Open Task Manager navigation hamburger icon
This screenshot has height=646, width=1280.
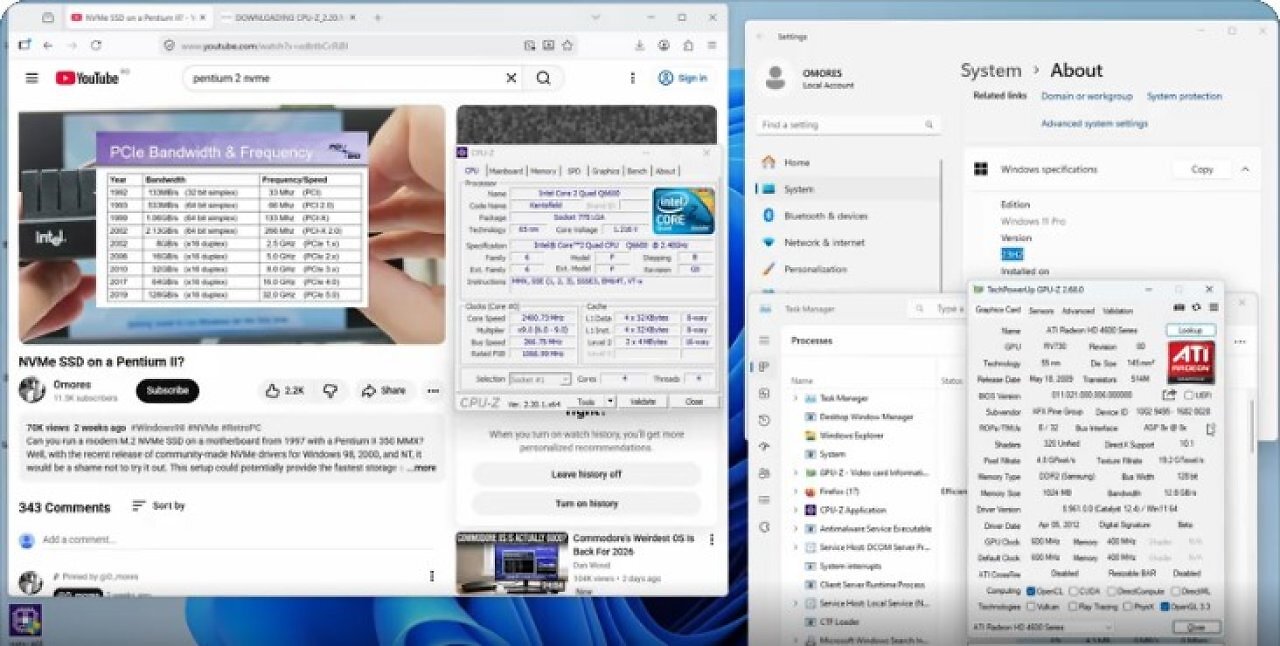[764, 341]
